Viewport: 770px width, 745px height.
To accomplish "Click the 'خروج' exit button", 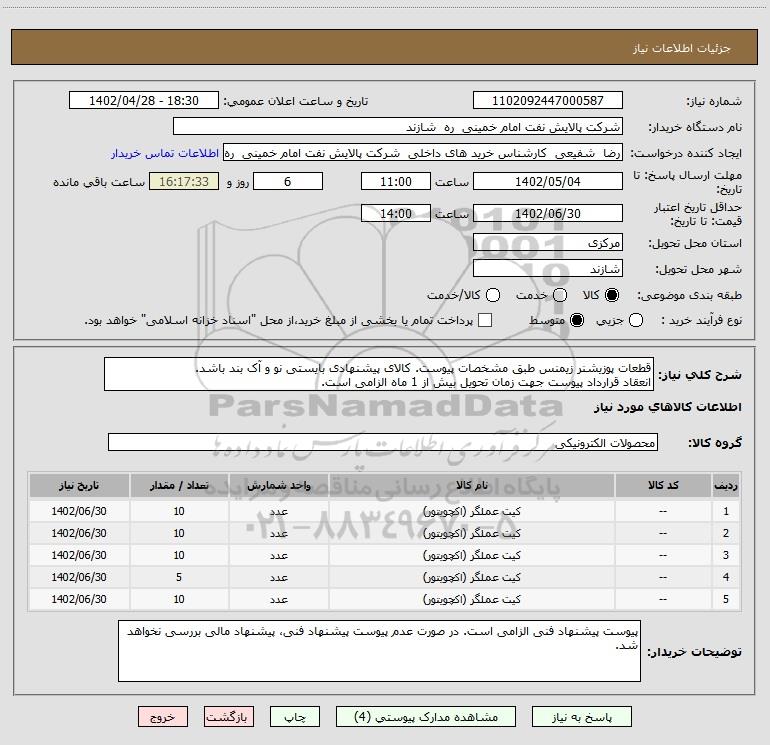I will 163,717.
